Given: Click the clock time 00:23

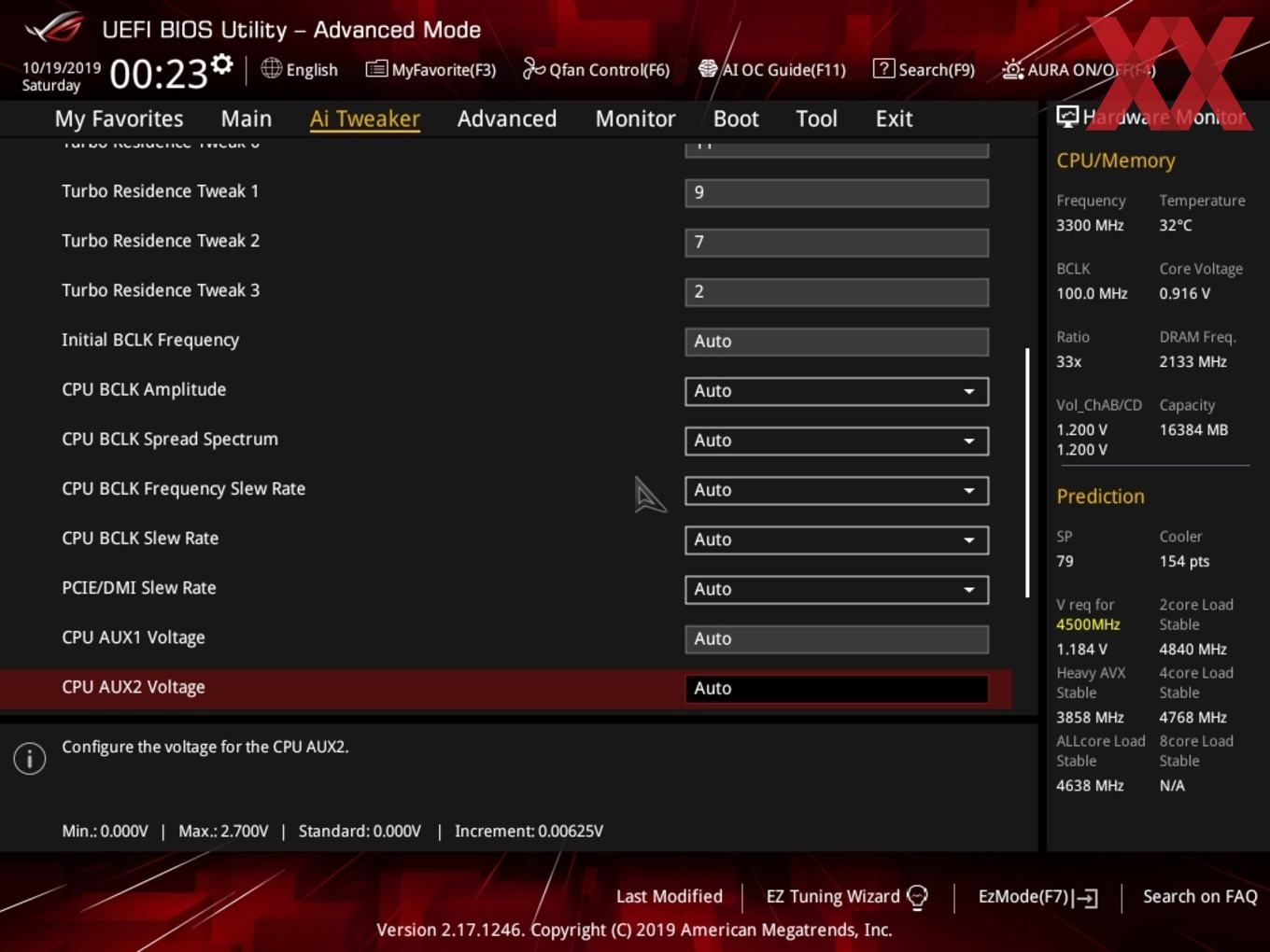Looking at the screenshot, I should pos(159,74).
